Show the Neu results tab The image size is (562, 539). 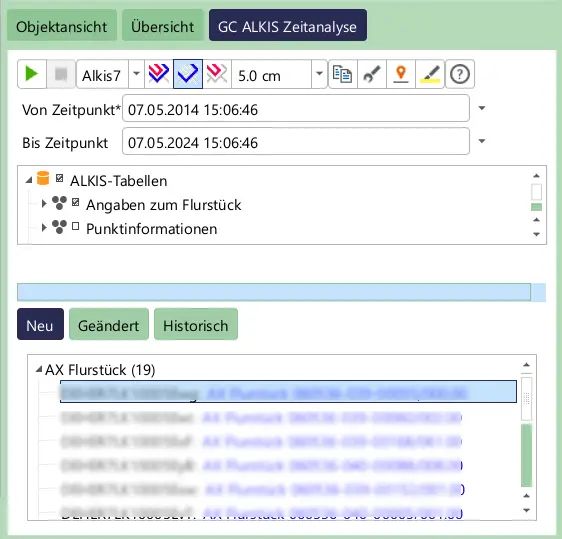coord(40,324)
